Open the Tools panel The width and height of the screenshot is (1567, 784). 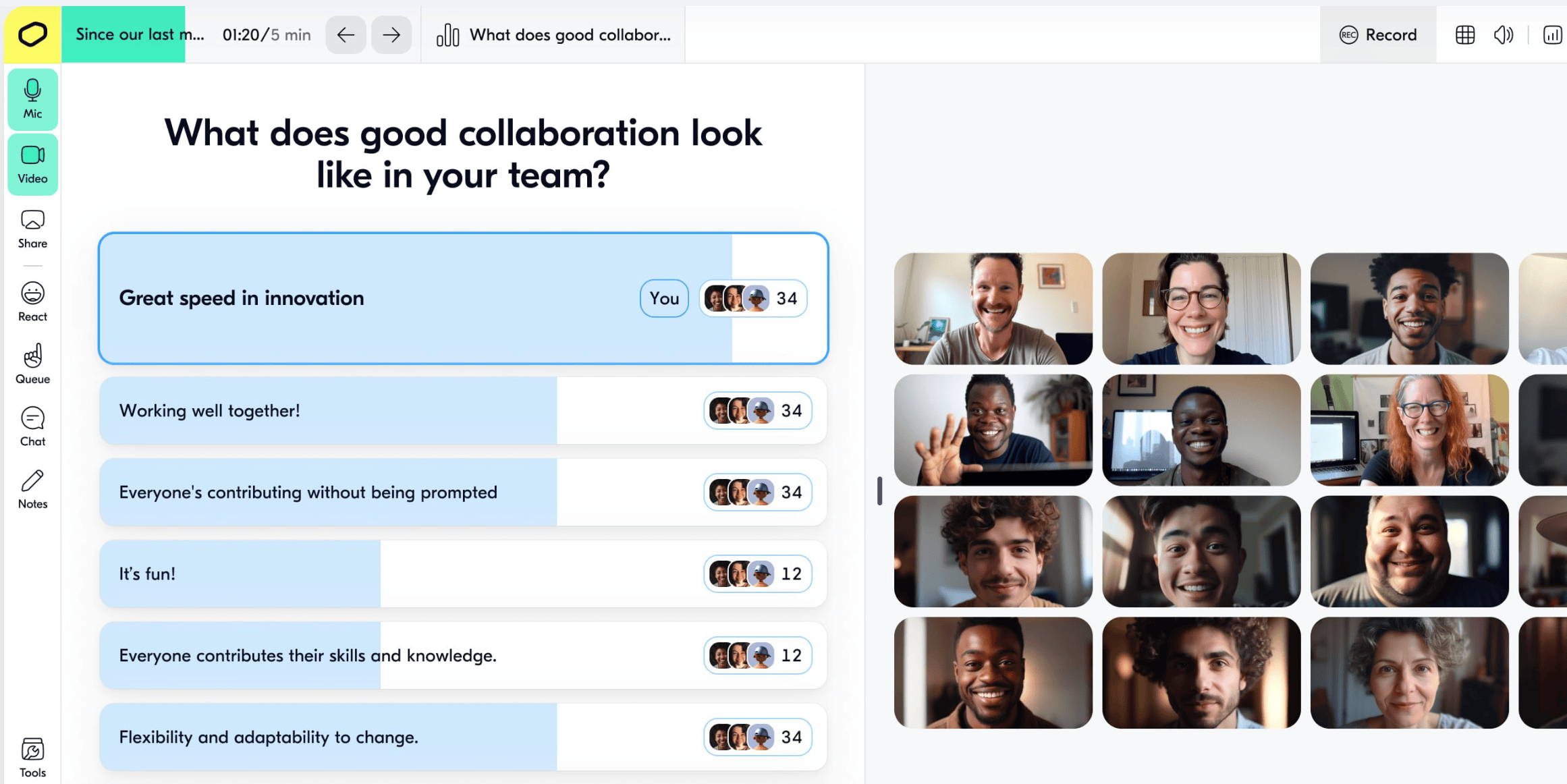point(32,758)
